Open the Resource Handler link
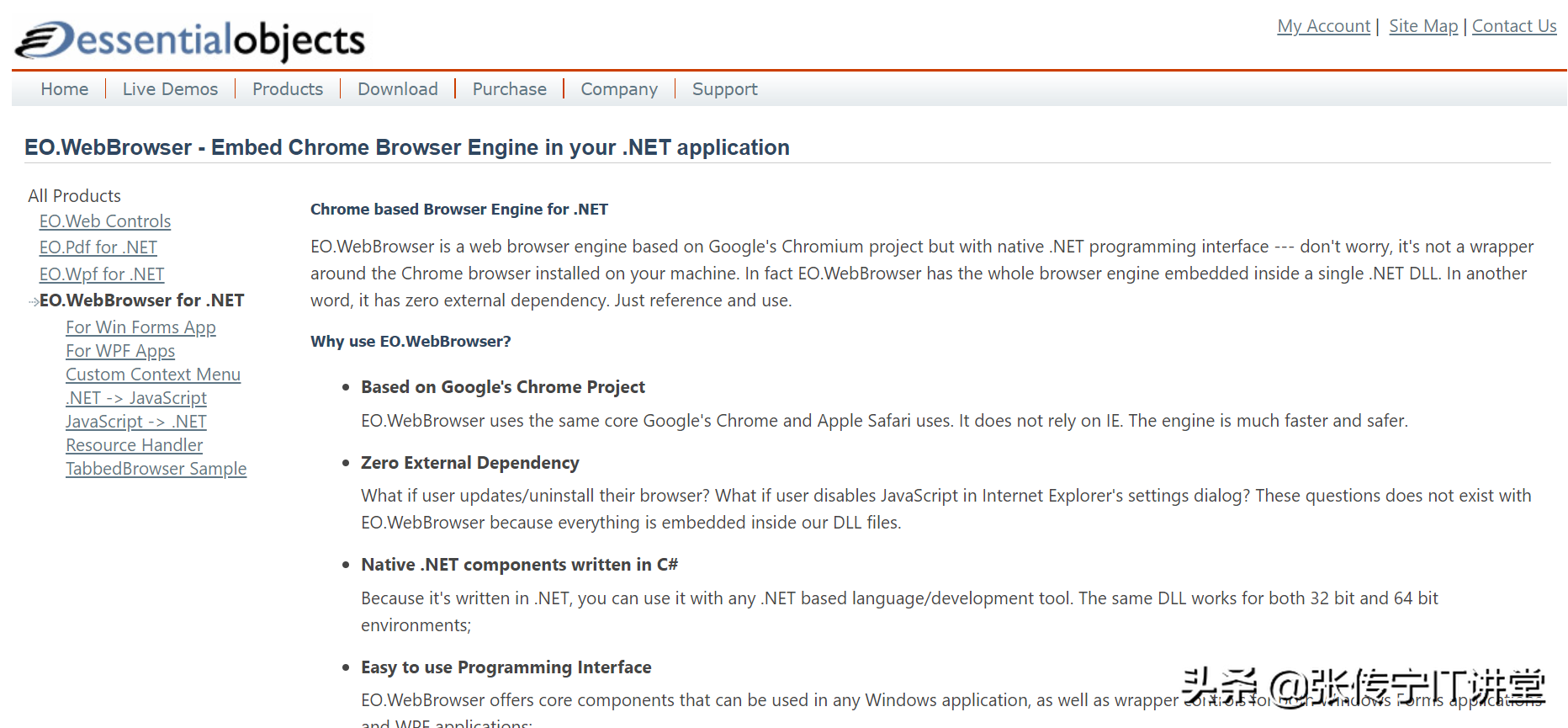 click(x=135, y=445)
